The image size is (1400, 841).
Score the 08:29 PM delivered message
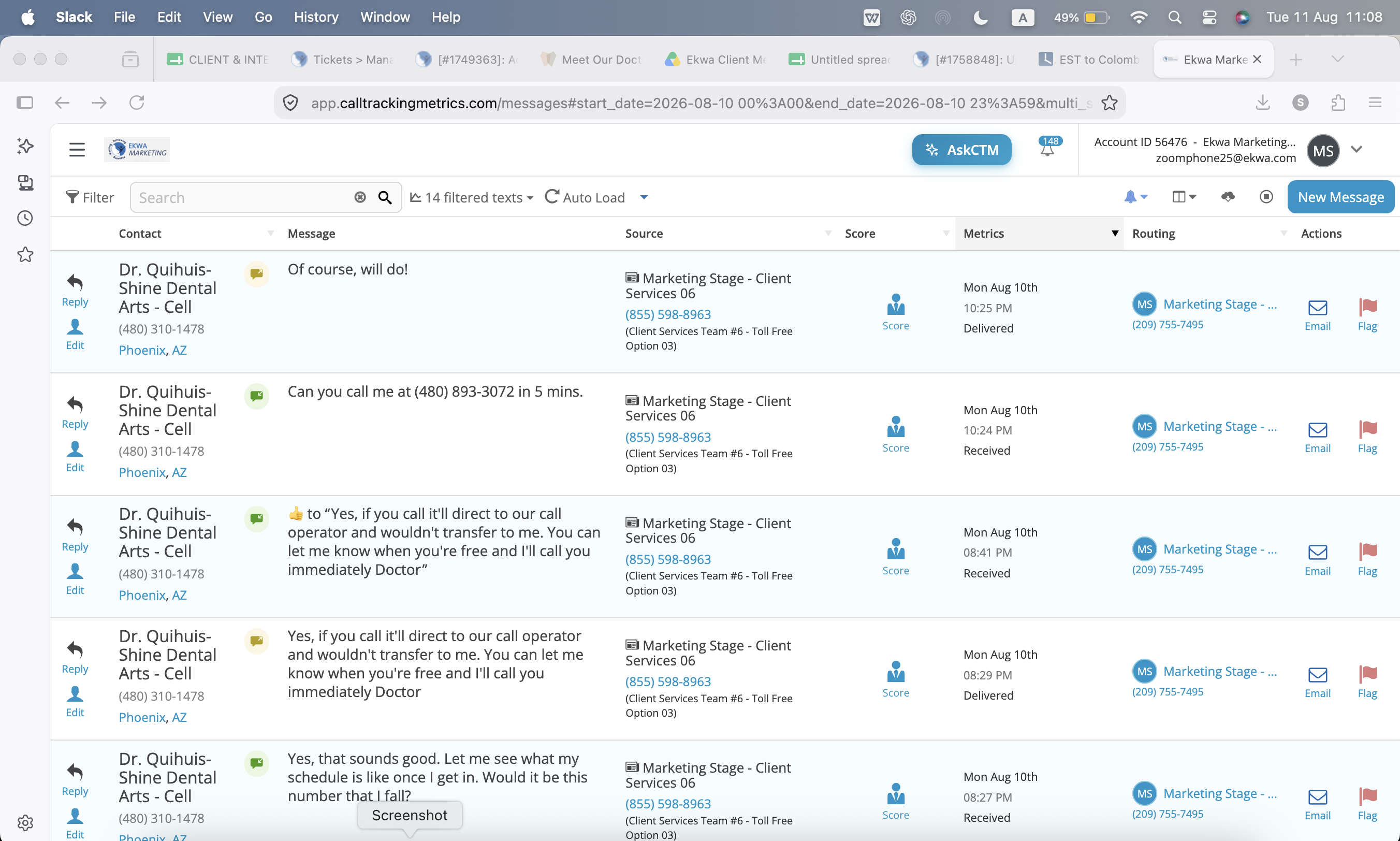tap(896, 679)
